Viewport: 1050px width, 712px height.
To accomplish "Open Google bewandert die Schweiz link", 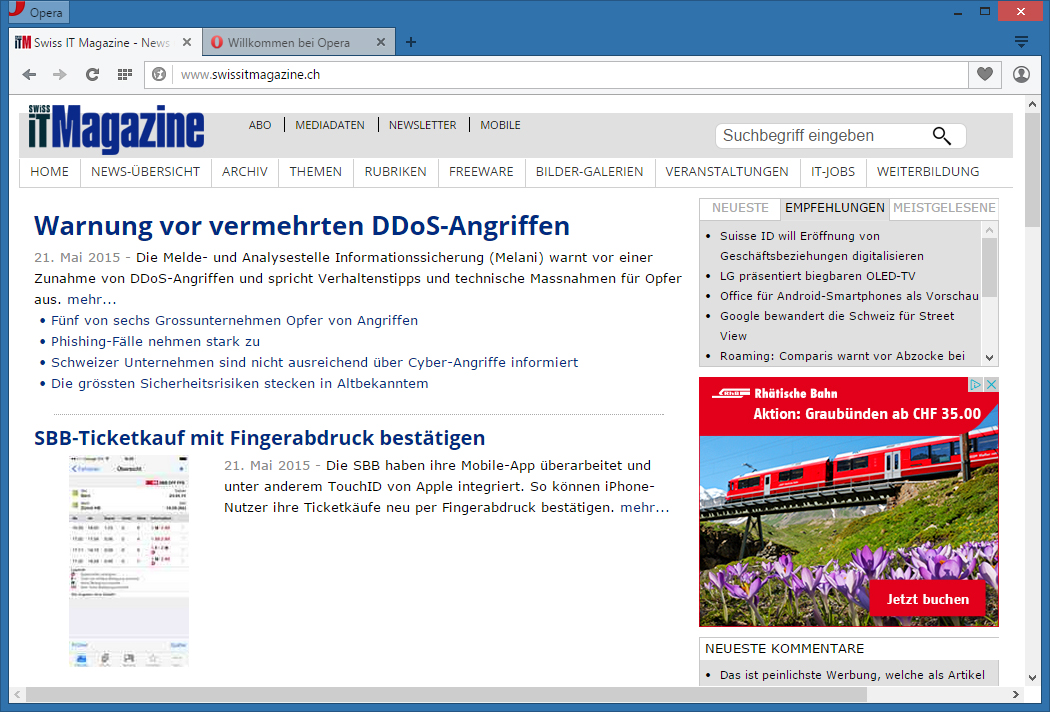I will tap(837, 326).
